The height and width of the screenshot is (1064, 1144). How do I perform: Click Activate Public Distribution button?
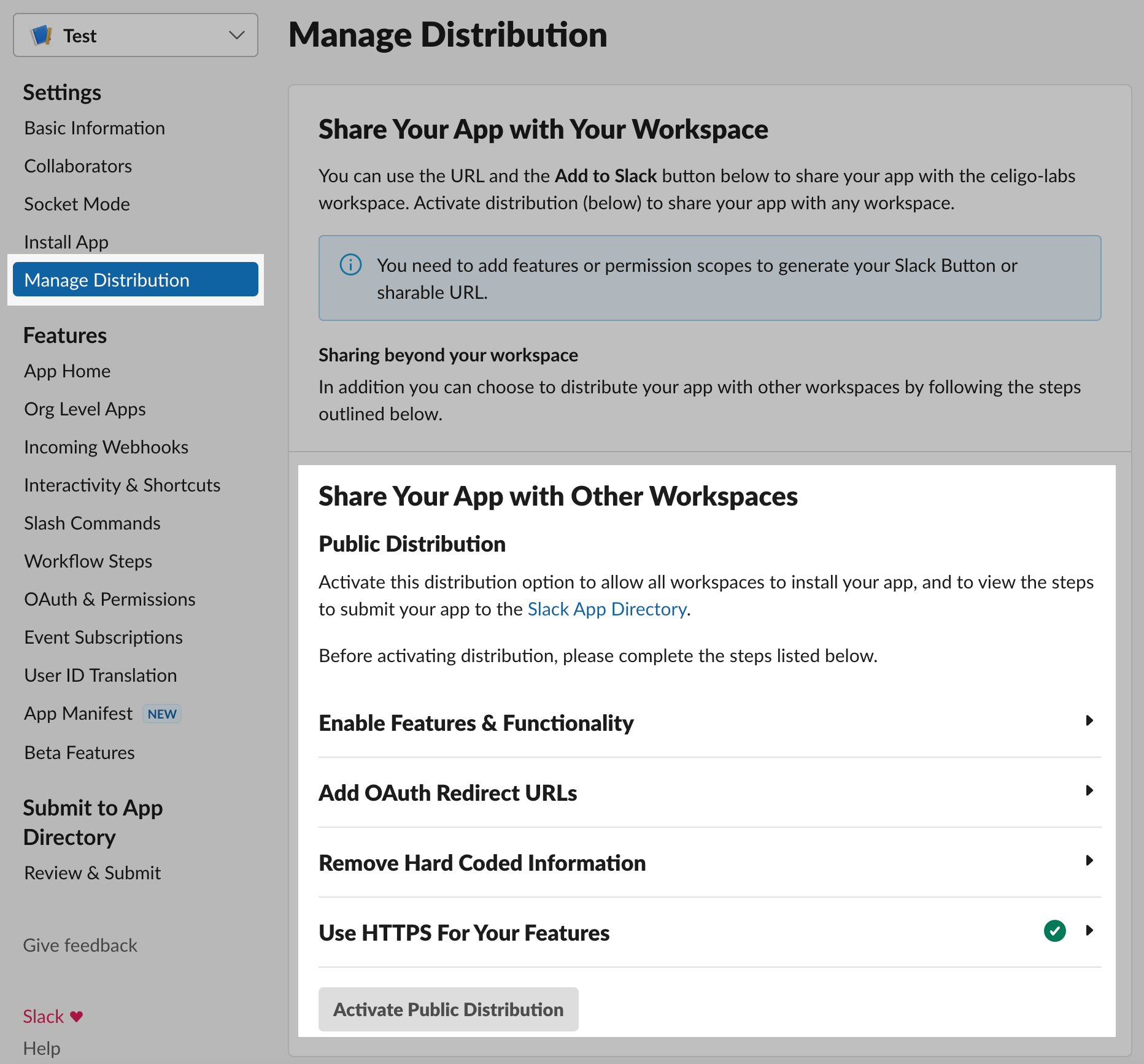(x=448, y=1009)
